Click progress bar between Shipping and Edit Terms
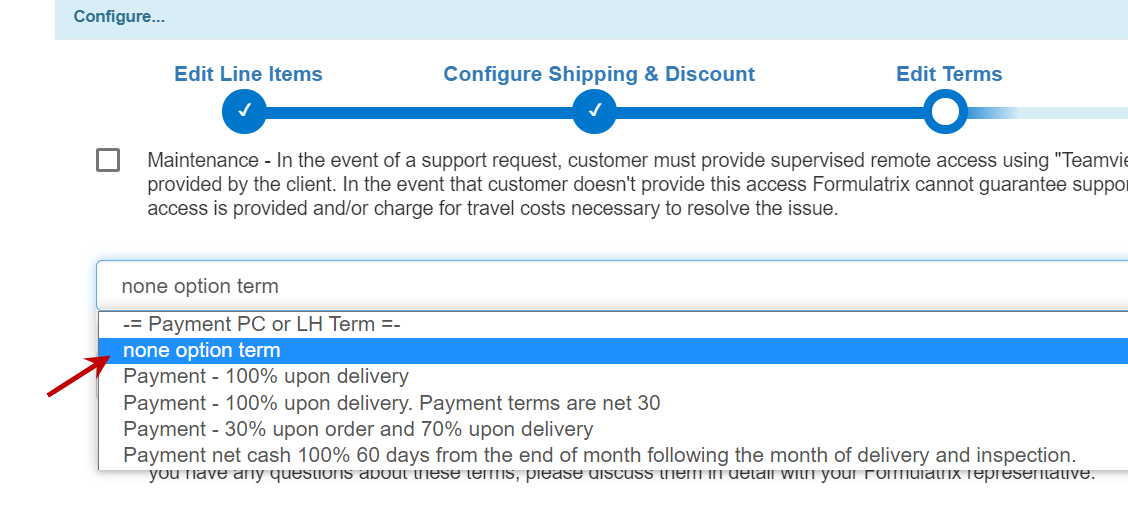1128x510 pixels. [x=770, y=112]
